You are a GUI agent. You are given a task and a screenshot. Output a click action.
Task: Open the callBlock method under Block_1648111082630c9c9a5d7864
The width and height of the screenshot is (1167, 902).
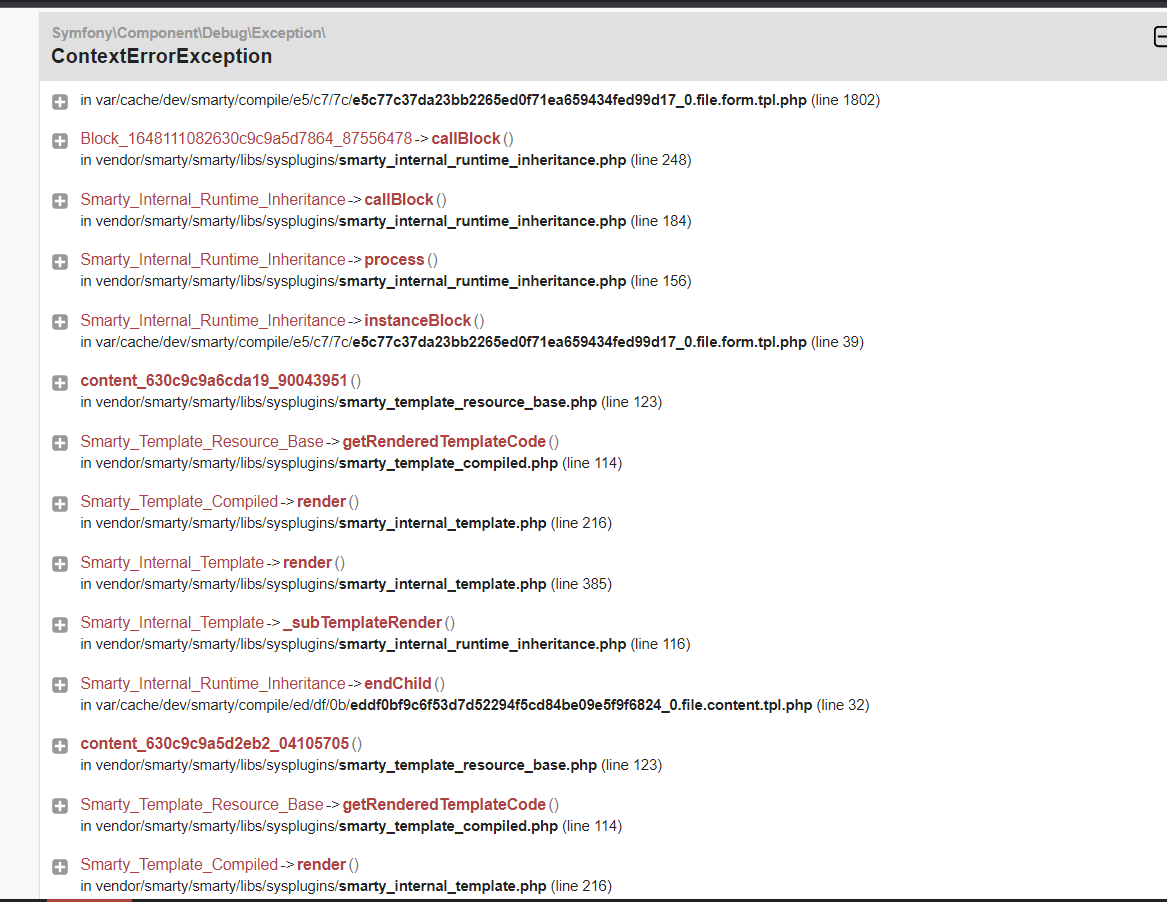[x=465, y=138]
